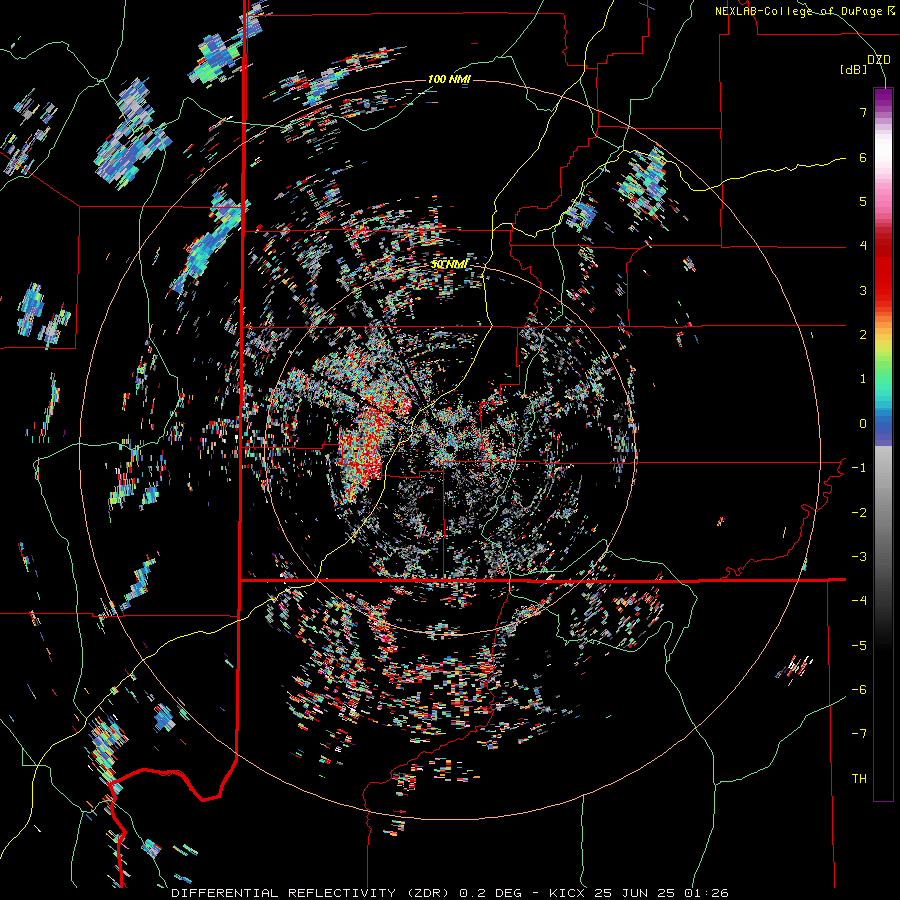Select the -3 value on the scale

[x=859, y=557]
